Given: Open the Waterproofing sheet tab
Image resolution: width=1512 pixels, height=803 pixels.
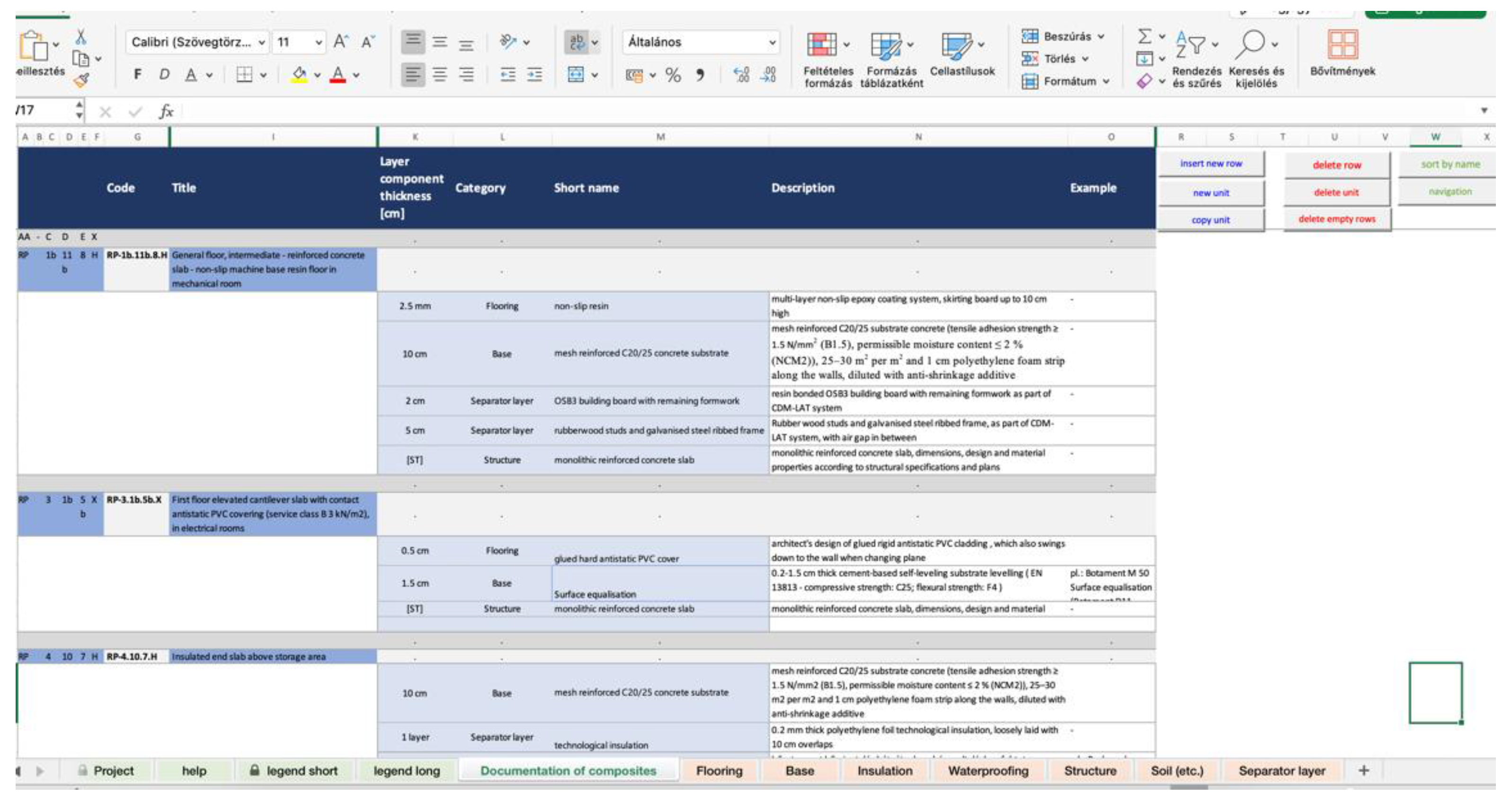Looking at the screenshot, I should [x=988, y=771].
